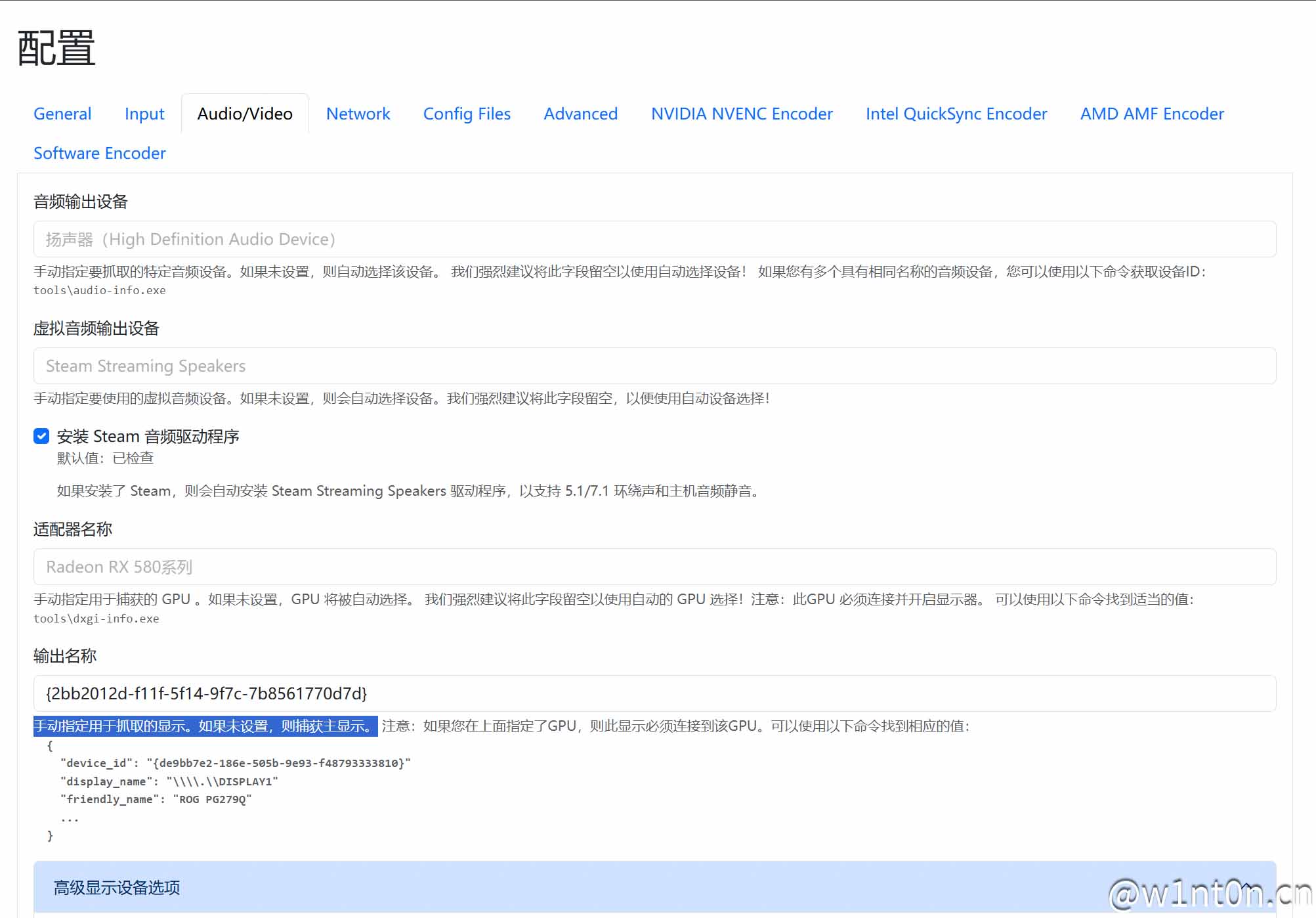
Task: Toggle 安装 Steam 音频驱动程序 checkbox
Action: click(x=41, y=436)
